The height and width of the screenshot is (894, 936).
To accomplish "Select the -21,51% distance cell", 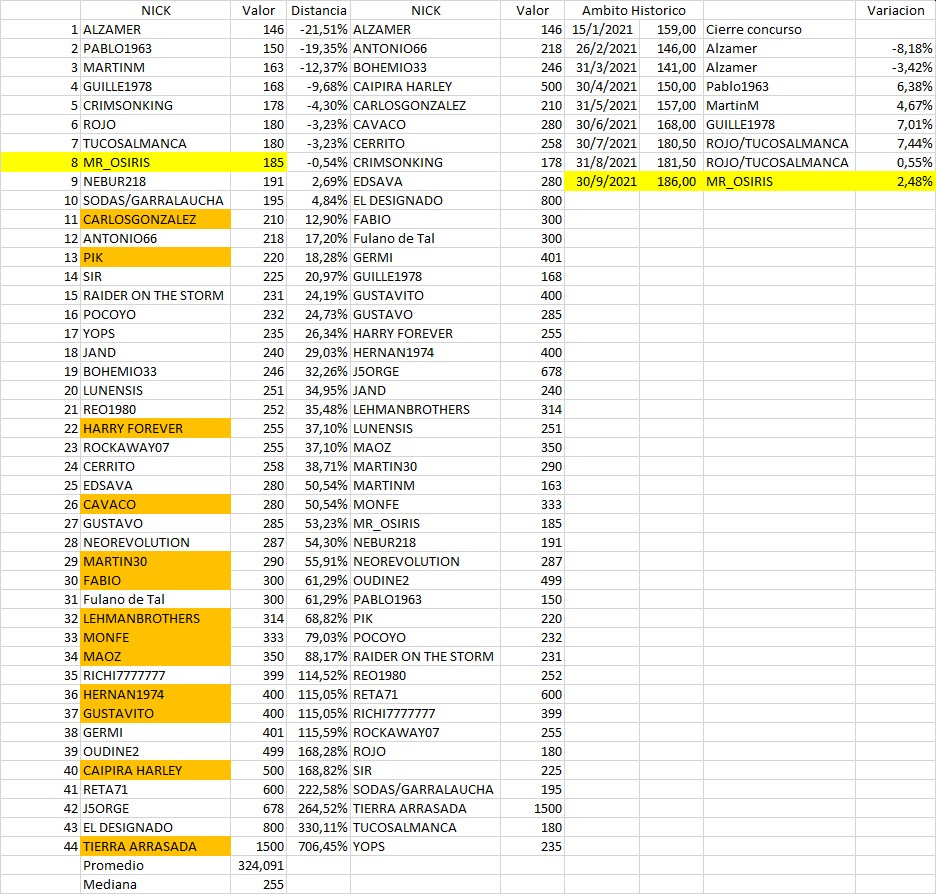I will click(319, 29).
